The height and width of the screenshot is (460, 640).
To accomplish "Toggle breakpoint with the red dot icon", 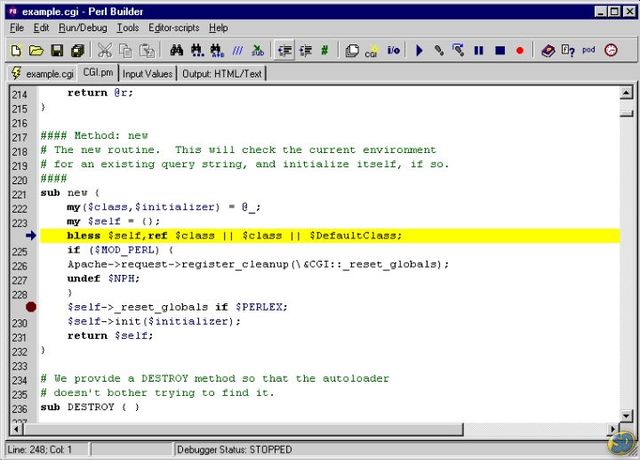I will (520, 51).
